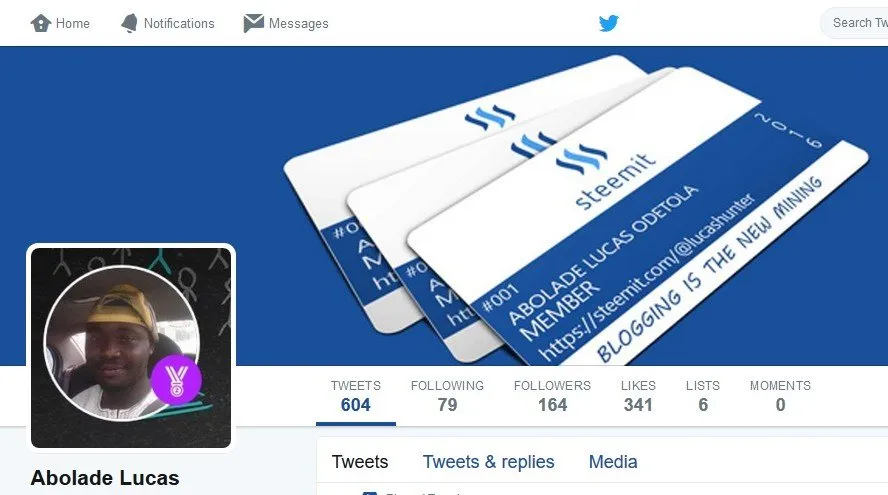888x495 pixels.
Task: View the Following count of 79
Action: click(447, 395)
